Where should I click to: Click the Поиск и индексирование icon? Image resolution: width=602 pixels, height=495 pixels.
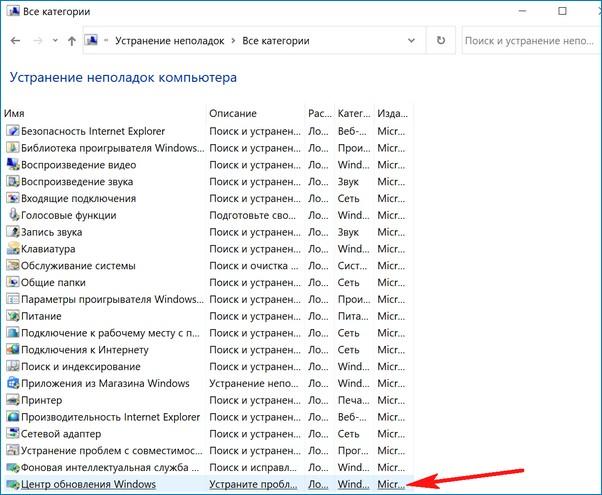[13, 366]
